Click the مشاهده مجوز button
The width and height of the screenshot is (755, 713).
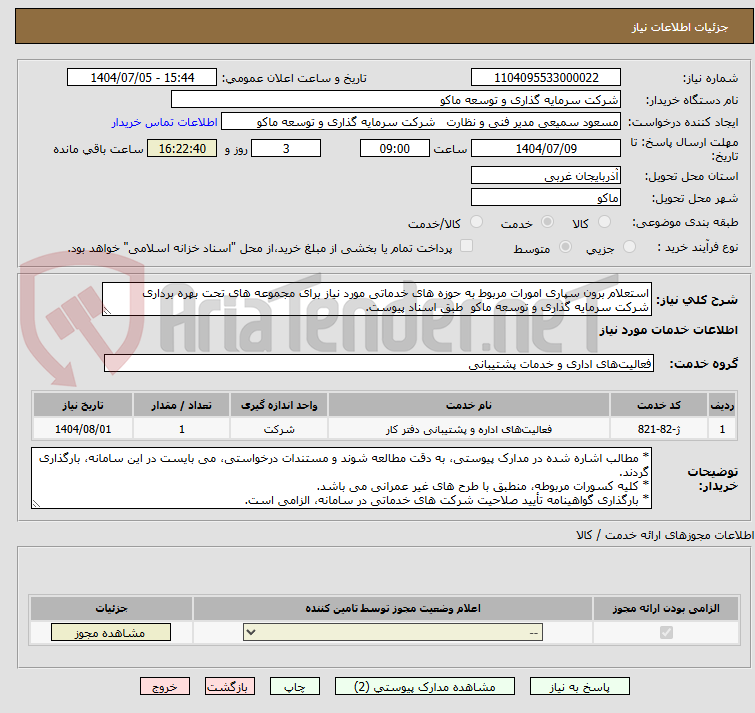111,633
